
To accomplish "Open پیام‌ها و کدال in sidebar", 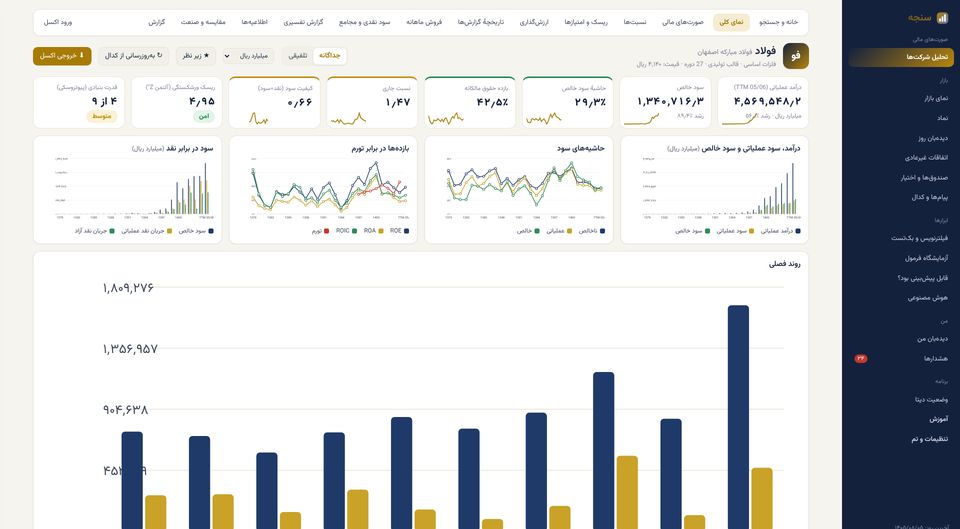I will (x=901, y=197).
